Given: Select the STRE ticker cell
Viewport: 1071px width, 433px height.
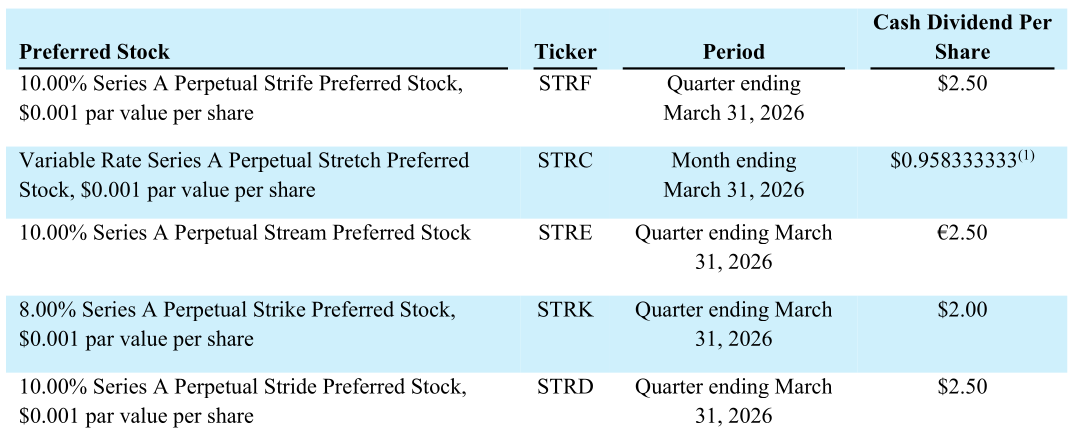Looking at the screenshot, I should (x=565, y=233).
